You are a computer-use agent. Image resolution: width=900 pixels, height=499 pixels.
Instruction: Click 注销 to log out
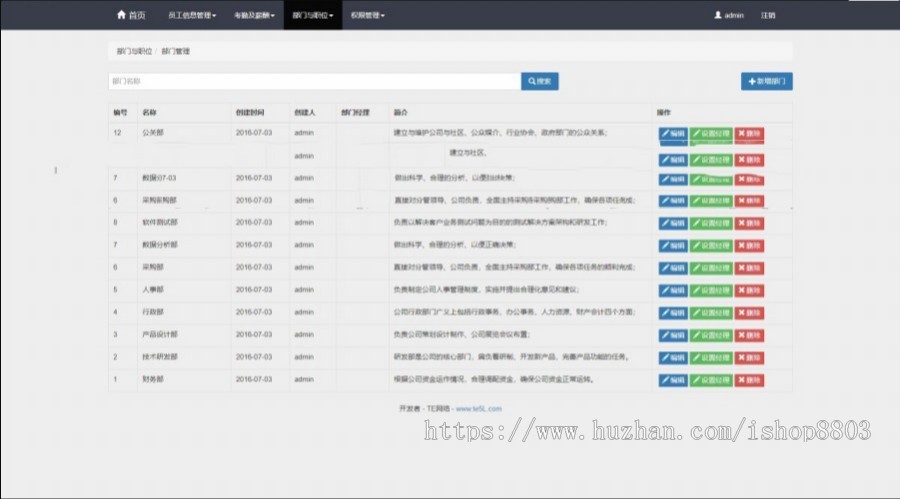tap(768, 16)
